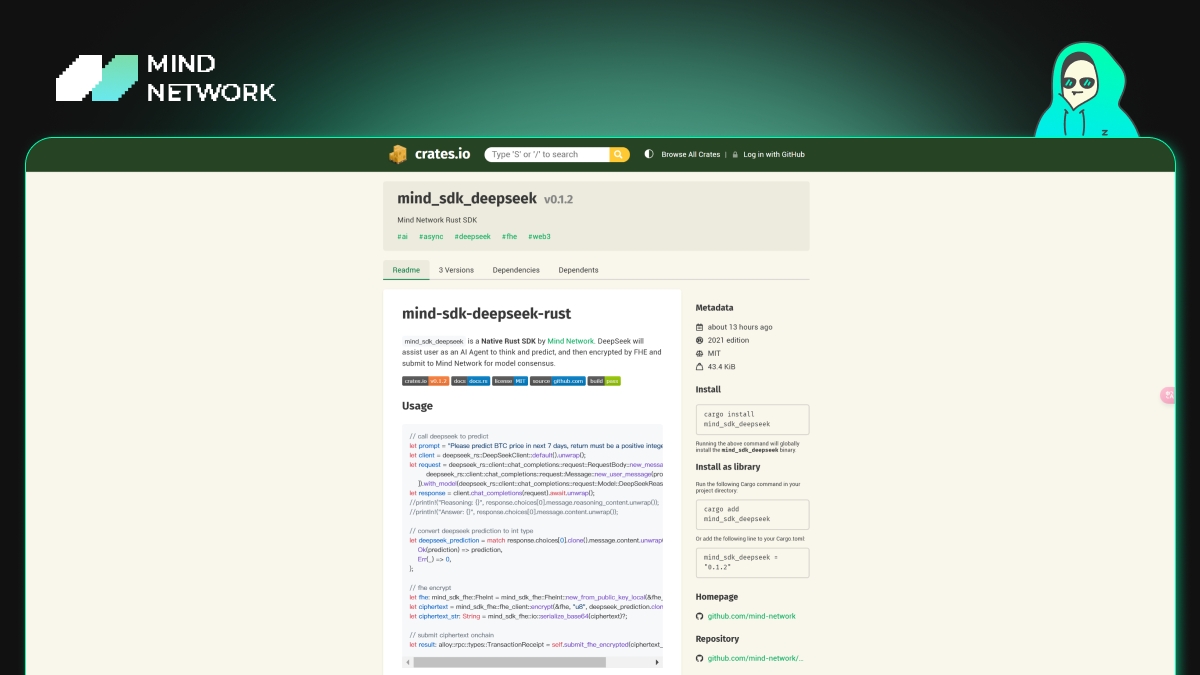Click the #async keyword tag

coord(431,237)
